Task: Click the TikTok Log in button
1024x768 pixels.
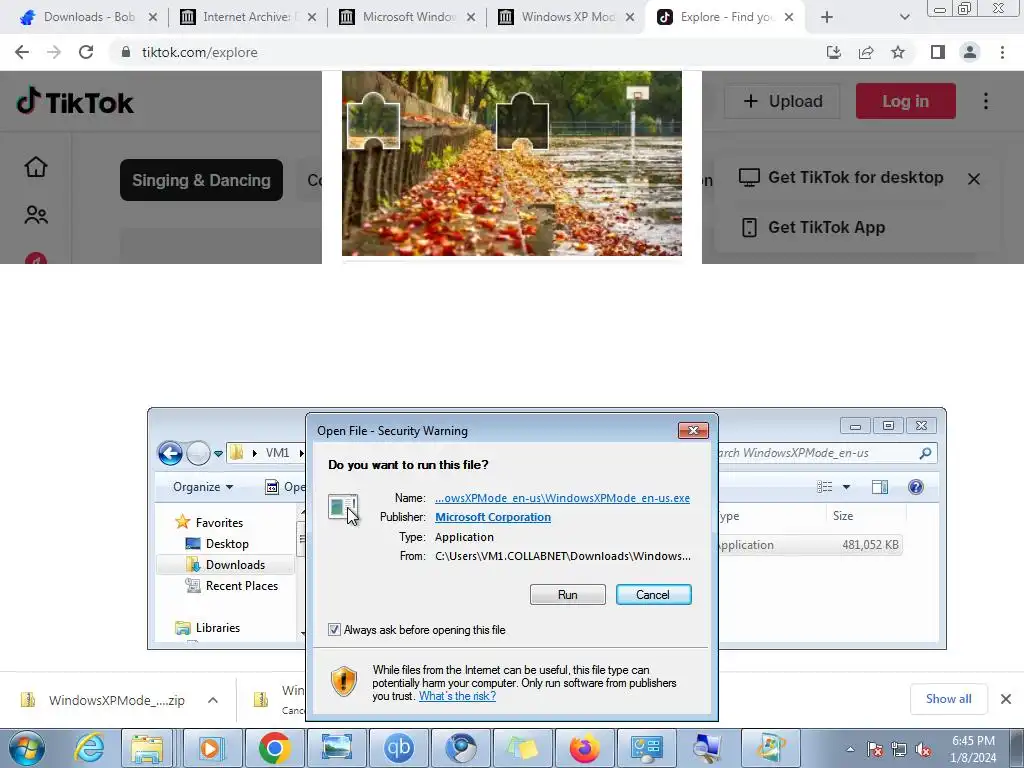Action: [905, 101]
